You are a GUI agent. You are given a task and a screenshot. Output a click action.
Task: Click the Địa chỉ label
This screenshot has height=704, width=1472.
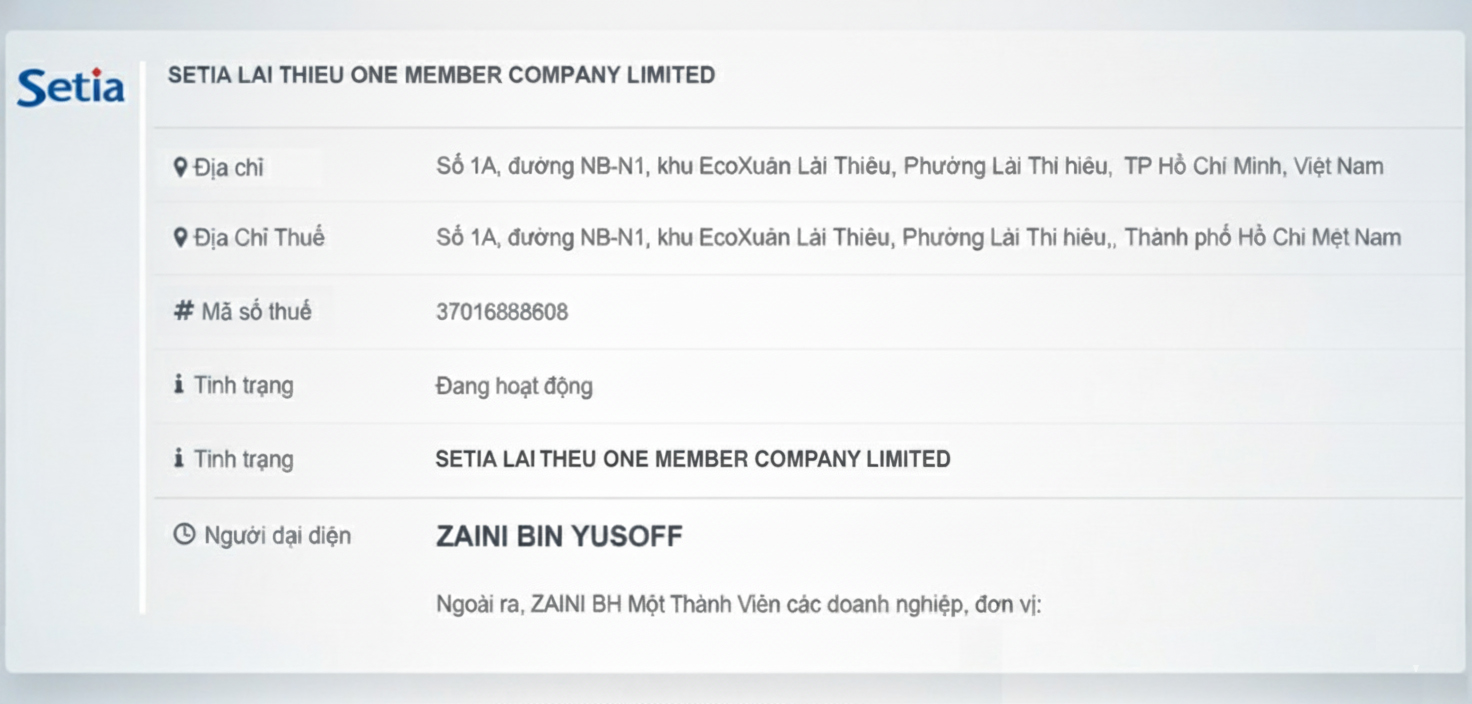pos(229,167)
